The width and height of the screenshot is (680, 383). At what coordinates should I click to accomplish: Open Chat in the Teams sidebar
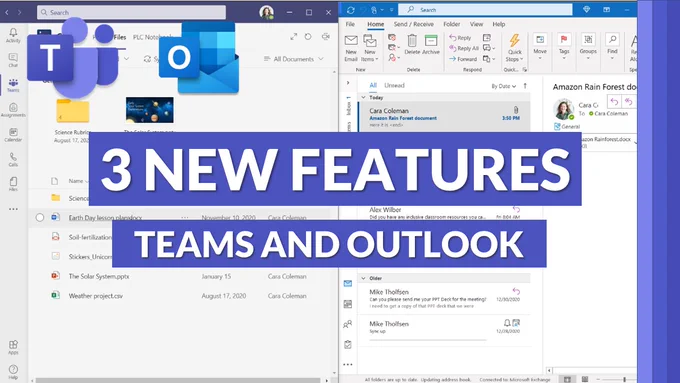tap(13, 60)
